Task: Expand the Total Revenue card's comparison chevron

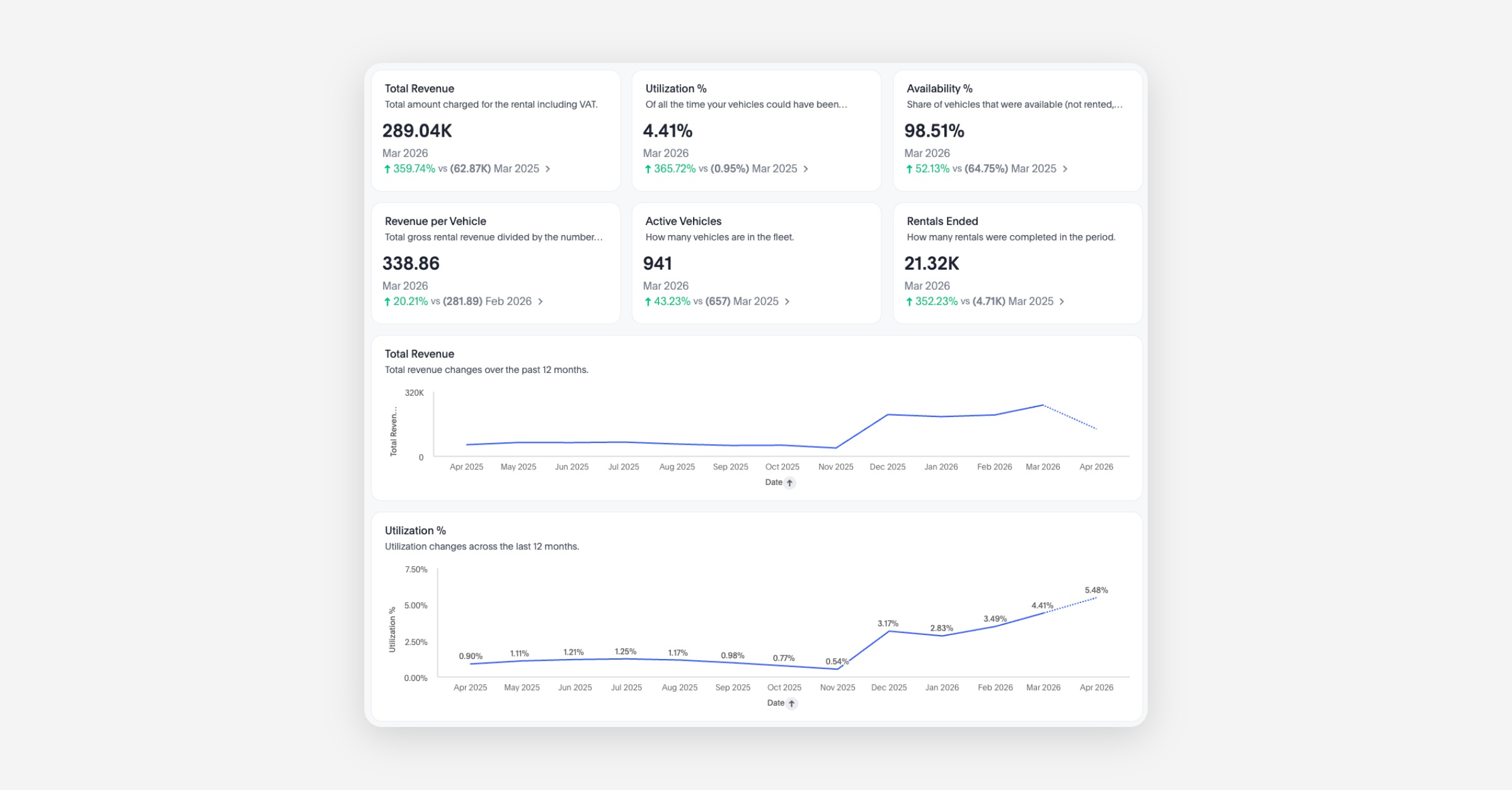Action: [x=547, y=169]
